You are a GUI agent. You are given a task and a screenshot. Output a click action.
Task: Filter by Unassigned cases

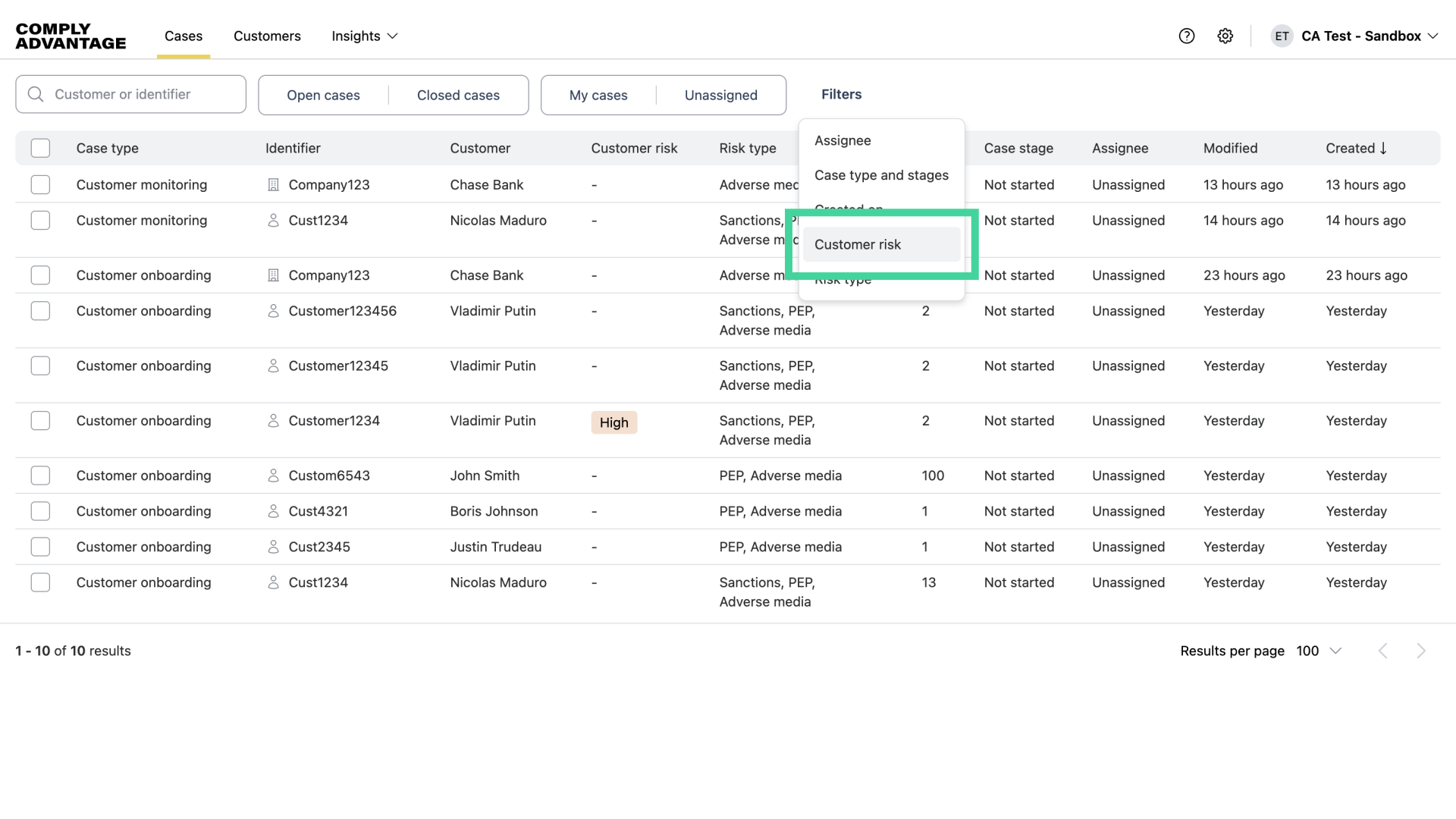pos(720,95)
